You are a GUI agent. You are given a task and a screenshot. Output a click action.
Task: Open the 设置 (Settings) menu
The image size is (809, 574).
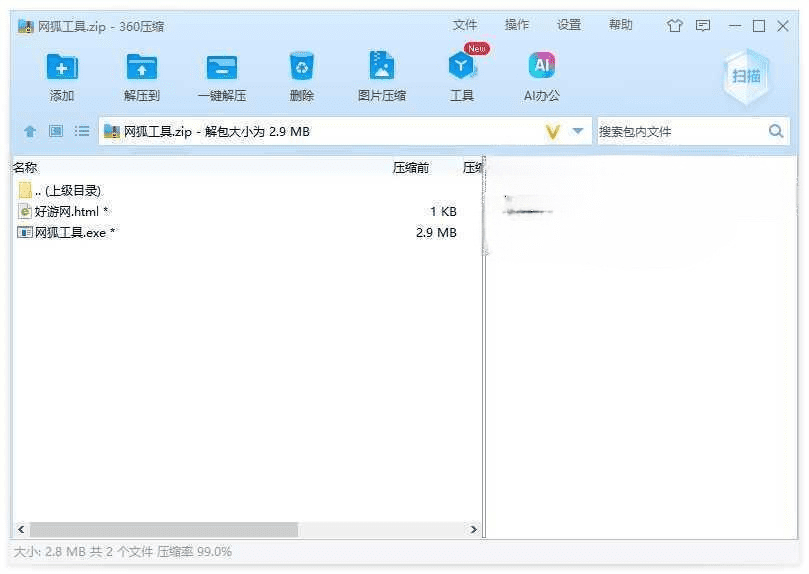click(569, 25)
